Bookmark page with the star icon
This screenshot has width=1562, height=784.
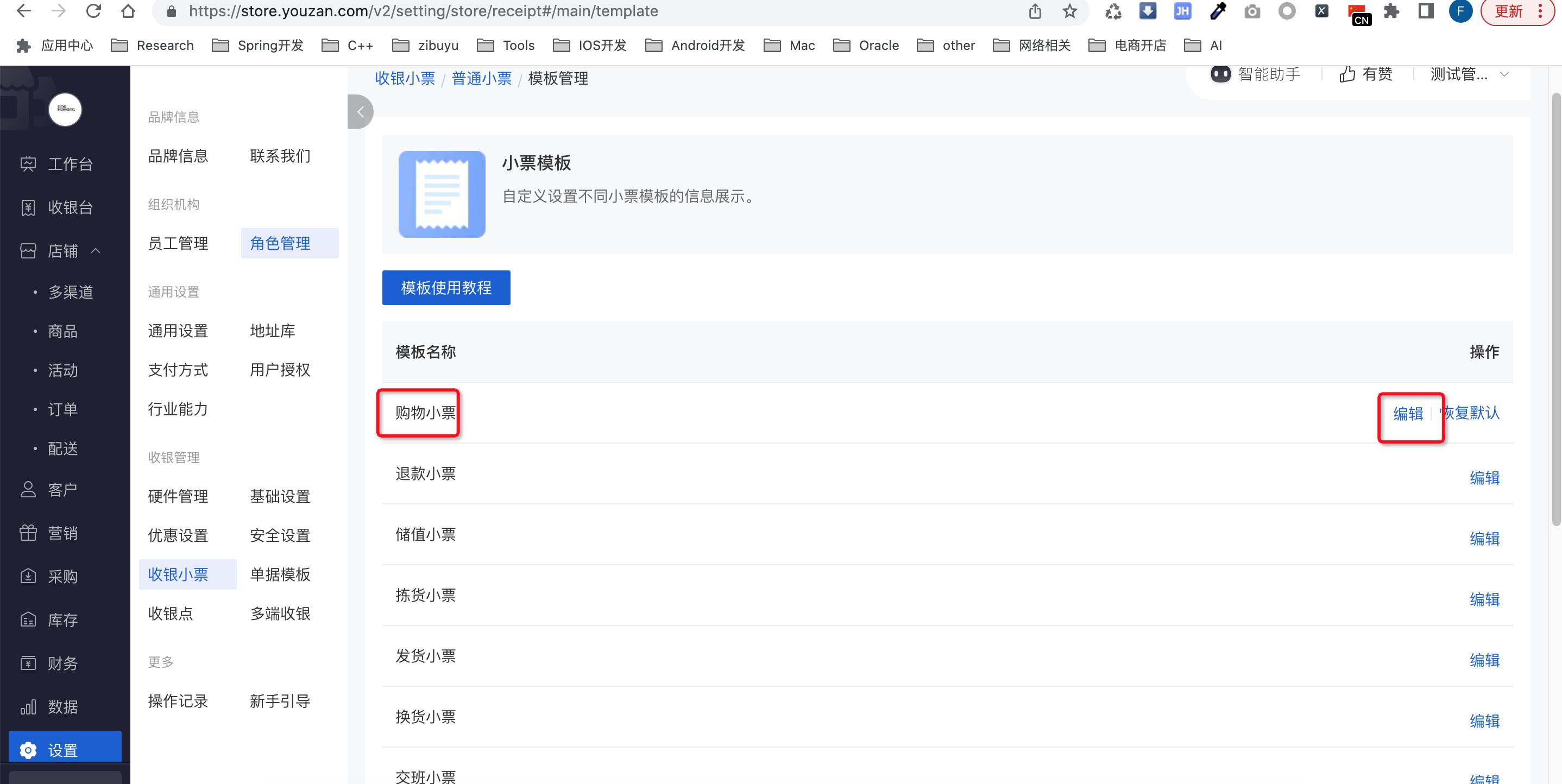point(1069,11)
